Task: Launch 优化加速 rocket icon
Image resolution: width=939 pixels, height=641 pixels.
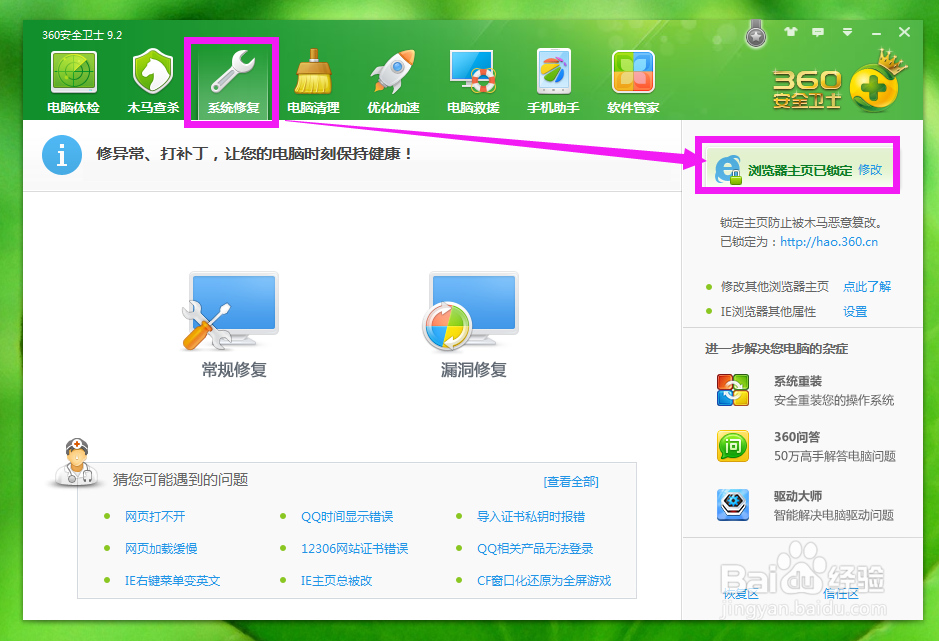Action: [x=393, y=71]
